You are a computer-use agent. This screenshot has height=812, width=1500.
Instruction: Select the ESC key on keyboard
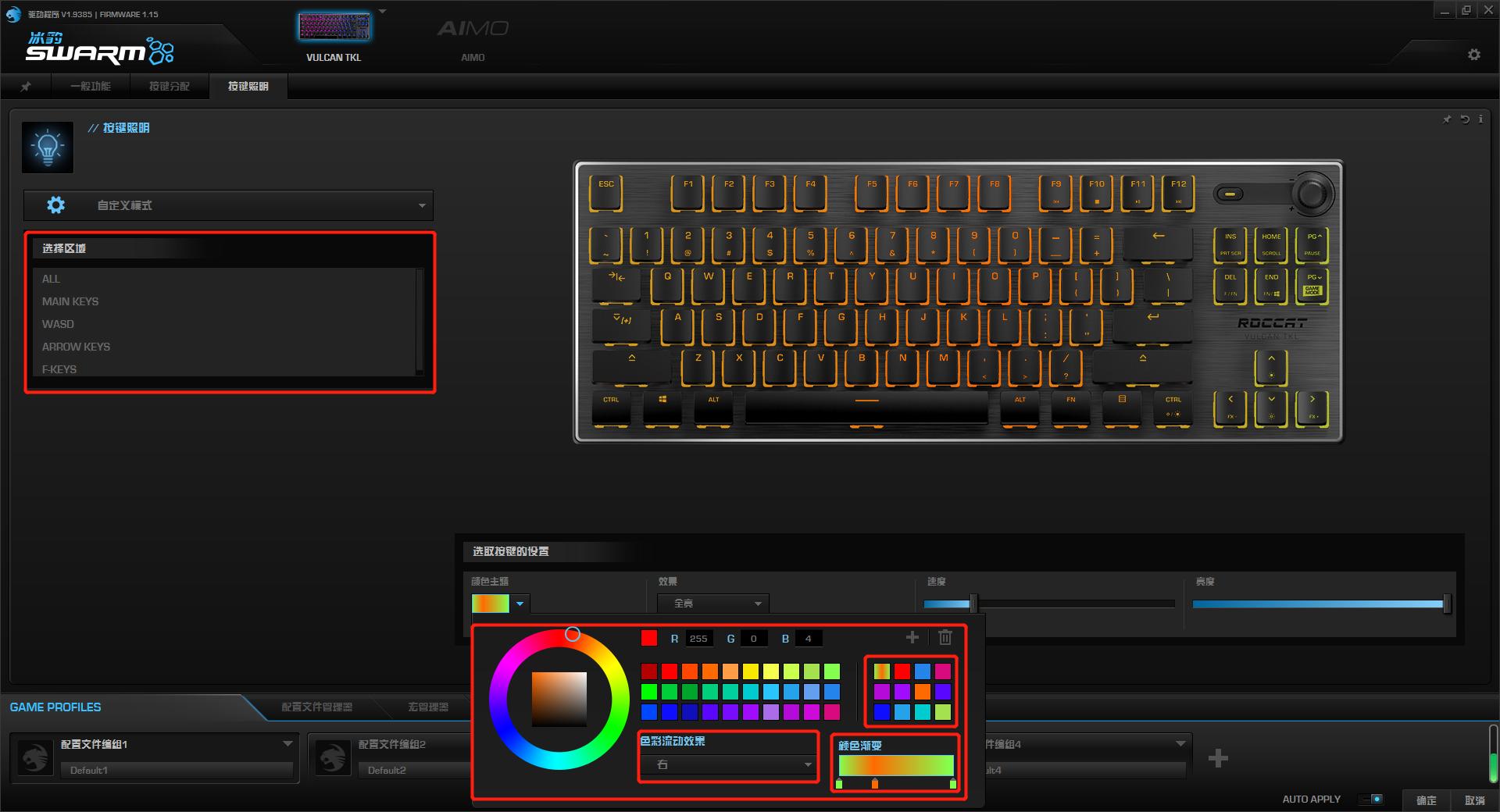[x=606, y=192]
